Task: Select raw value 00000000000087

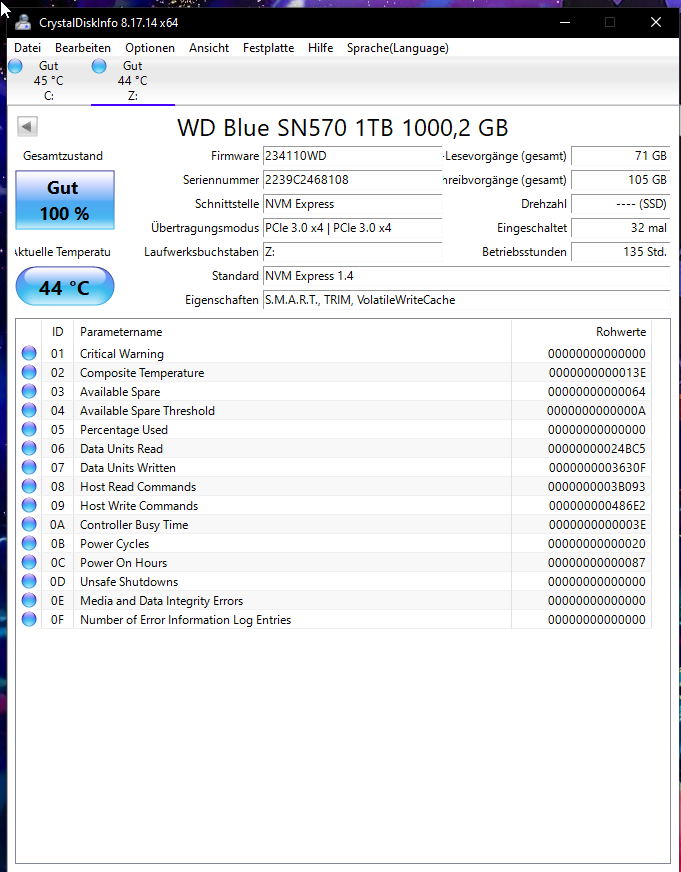Action: click(x=597, y=563)
